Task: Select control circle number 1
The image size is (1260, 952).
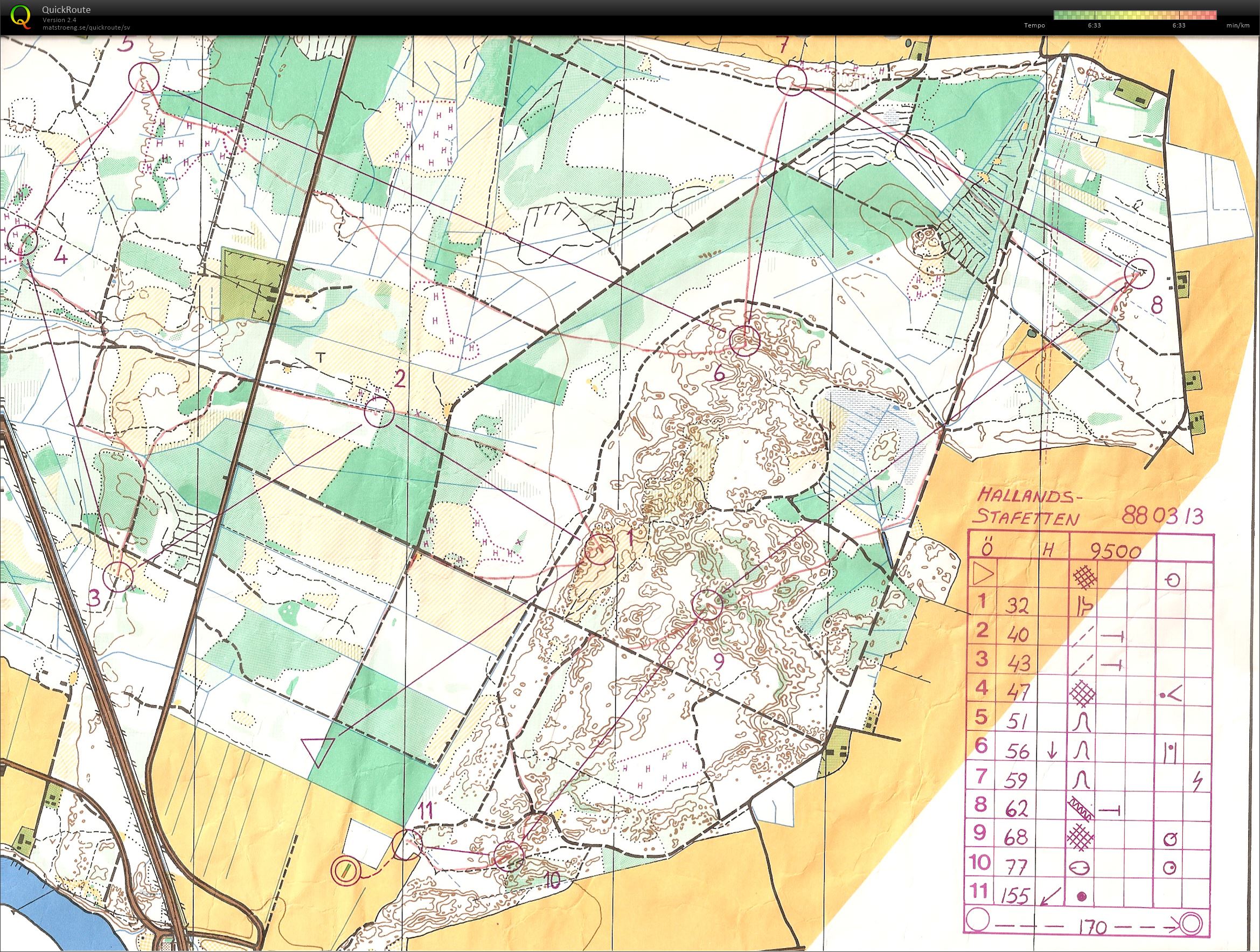Action: [598, 549]
